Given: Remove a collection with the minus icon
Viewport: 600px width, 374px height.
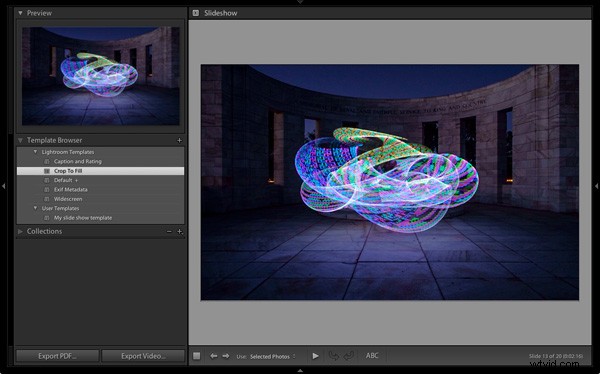Looking at the screenshot, I should point(169,231).
